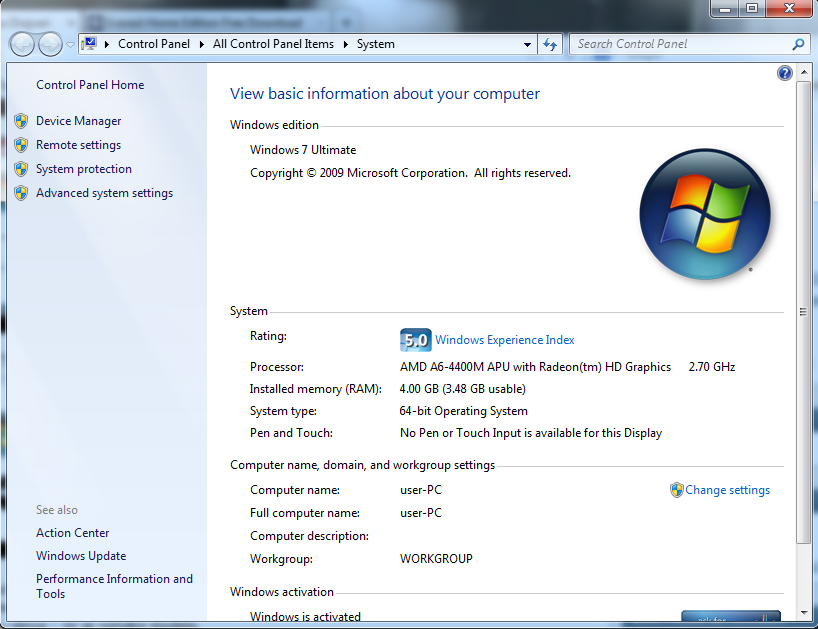Expand arrow before Control Panel breadcrumb
Screen dimensions: 818x629
coord(107,44)
